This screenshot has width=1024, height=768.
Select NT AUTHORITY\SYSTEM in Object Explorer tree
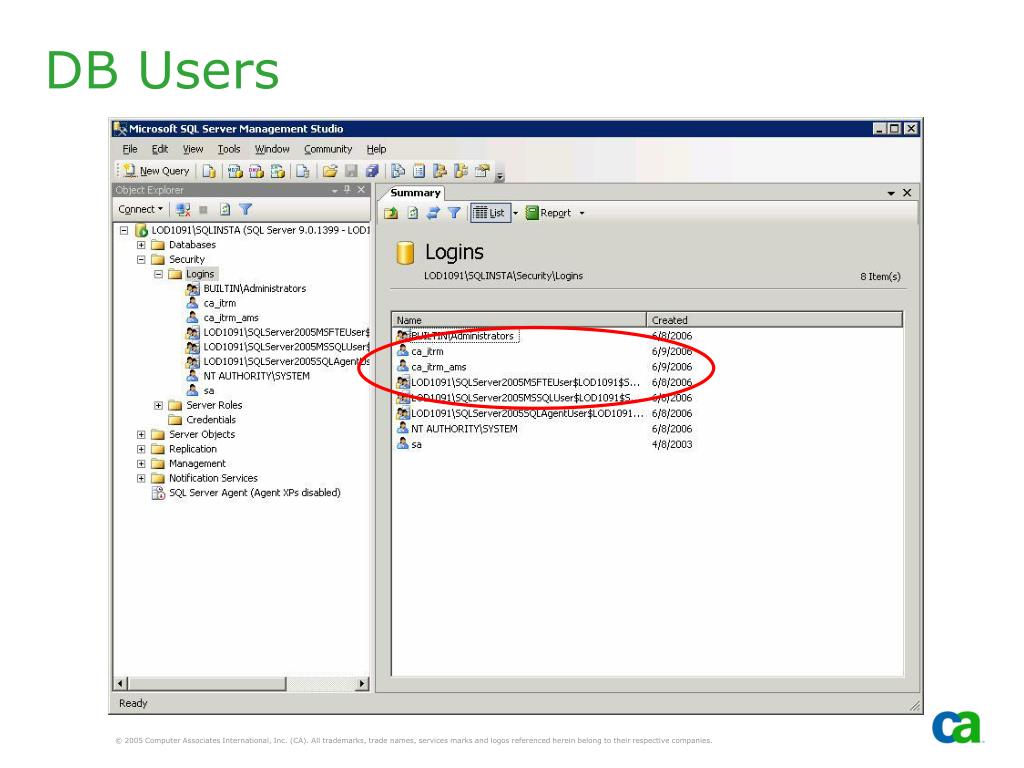(x=257, y=376)
